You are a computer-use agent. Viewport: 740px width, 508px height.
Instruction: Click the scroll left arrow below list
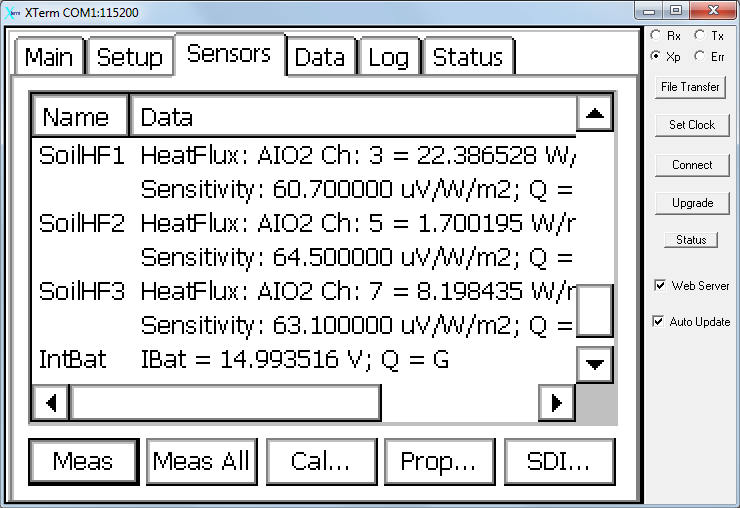pos(51,403)
